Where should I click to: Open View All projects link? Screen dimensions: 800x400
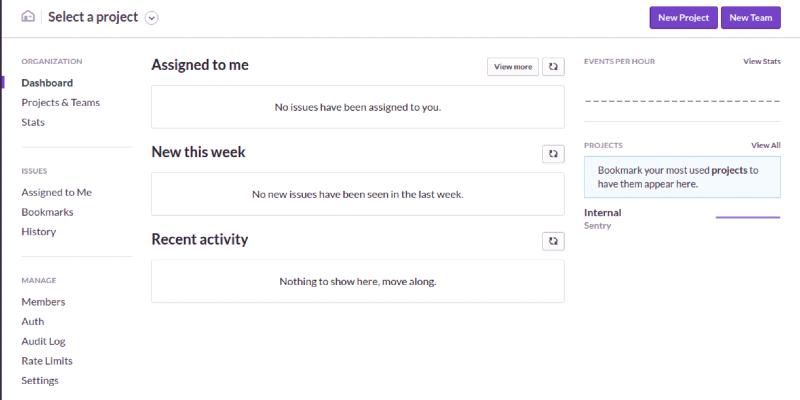(x=765, y=145)
